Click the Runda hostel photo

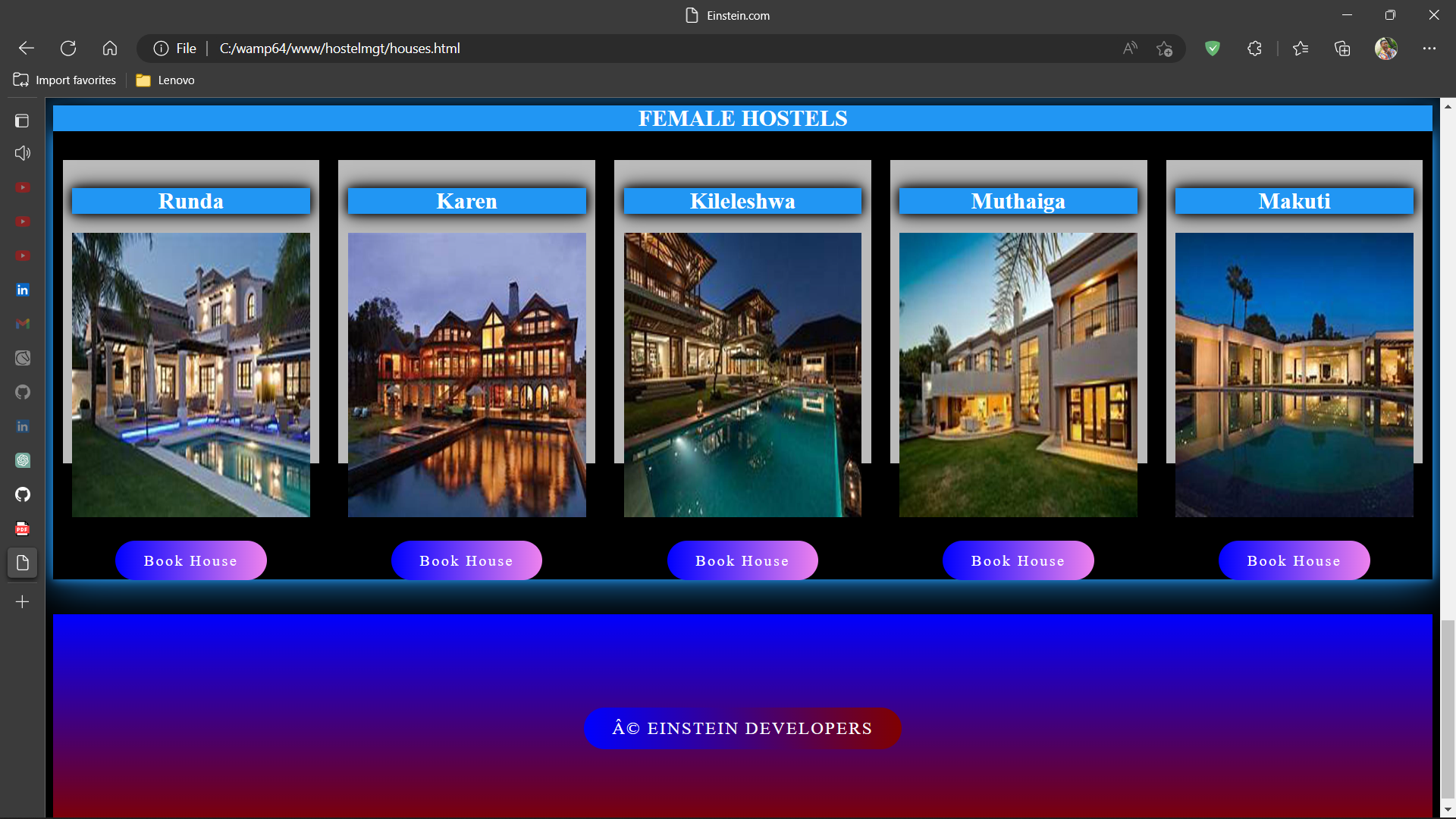coord(191,375)
